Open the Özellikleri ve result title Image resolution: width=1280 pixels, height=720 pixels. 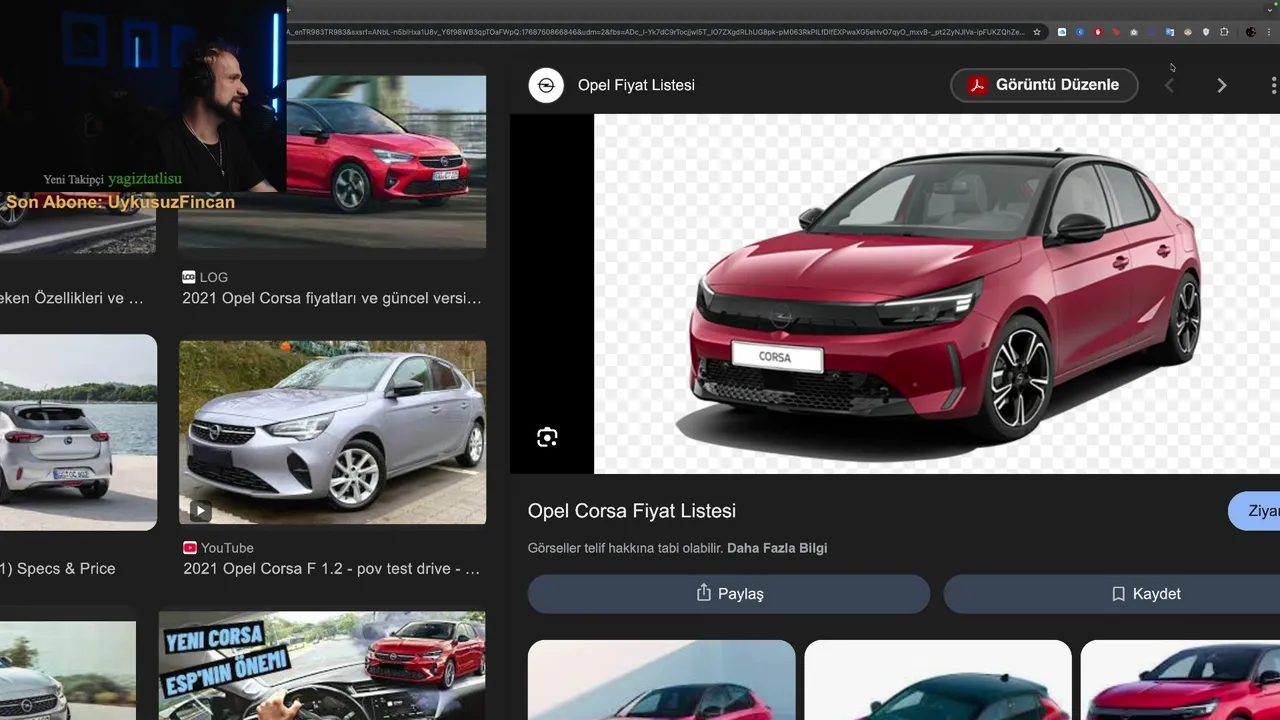[x=72, y=298]
